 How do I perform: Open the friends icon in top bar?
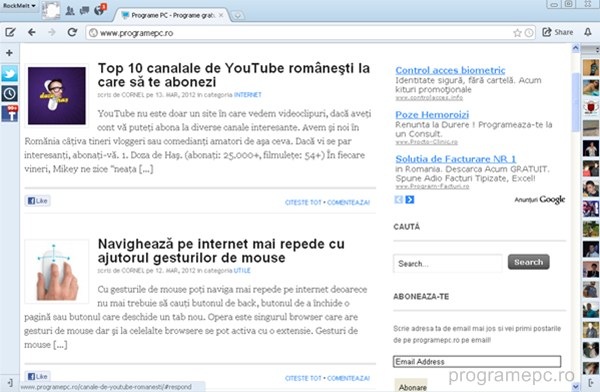click(70, 11)
